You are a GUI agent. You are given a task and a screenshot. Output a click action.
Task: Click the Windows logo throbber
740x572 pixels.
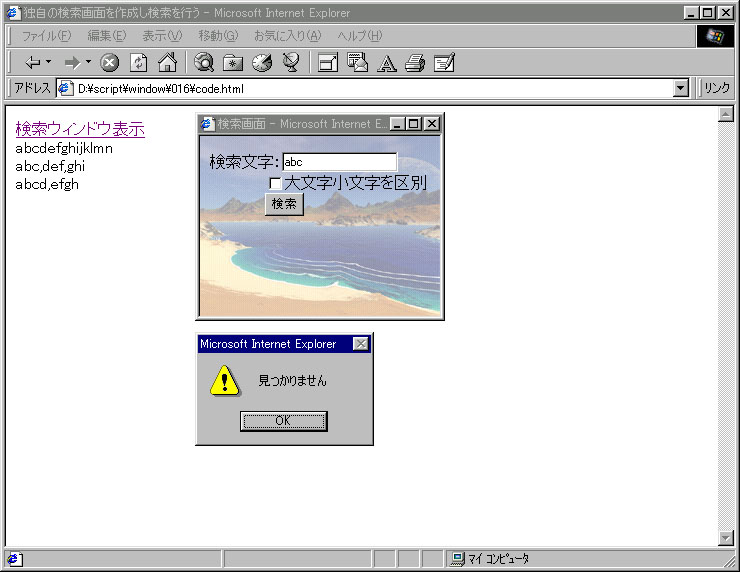[715, 36]
